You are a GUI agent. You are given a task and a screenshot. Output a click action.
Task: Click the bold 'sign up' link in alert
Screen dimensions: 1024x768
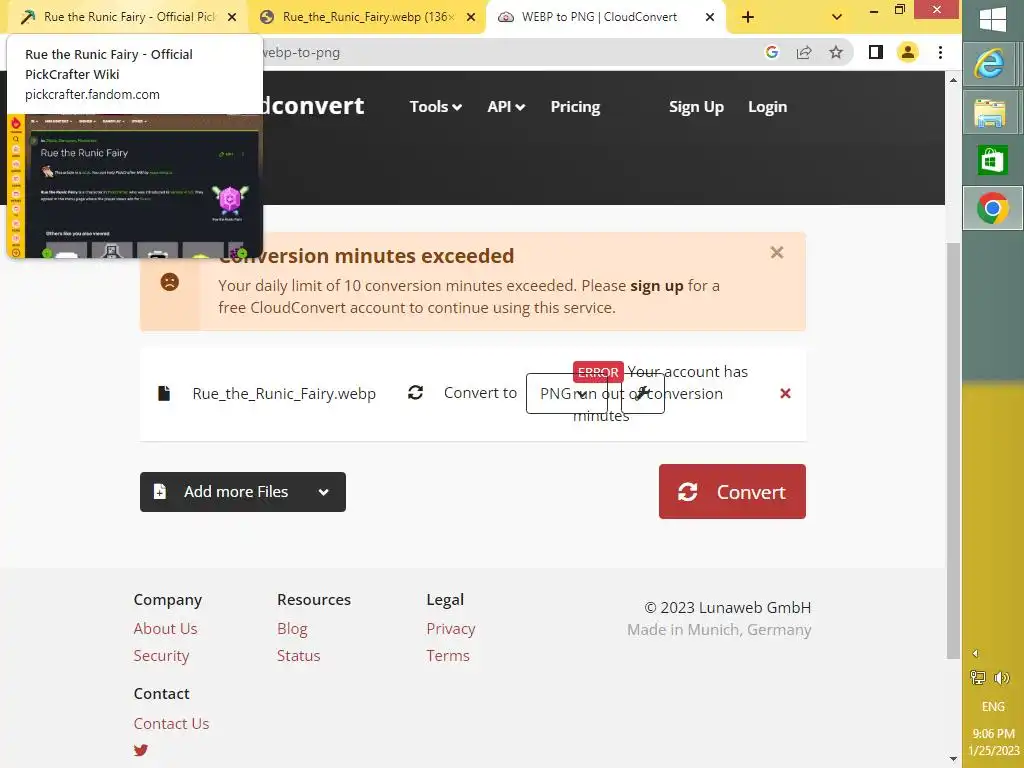(656, 285)
